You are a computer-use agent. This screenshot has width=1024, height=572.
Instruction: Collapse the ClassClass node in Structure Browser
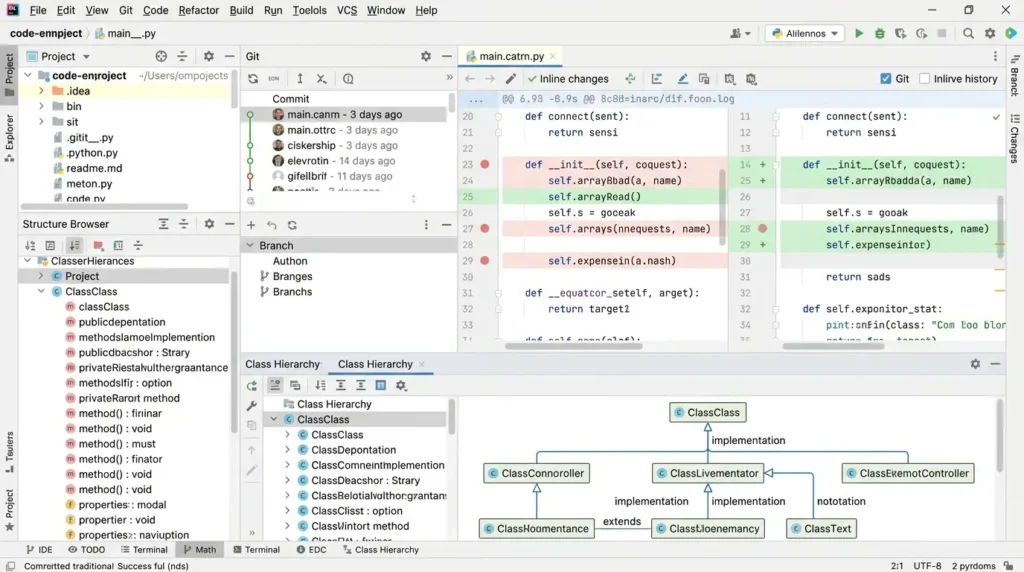coord(41,291)
